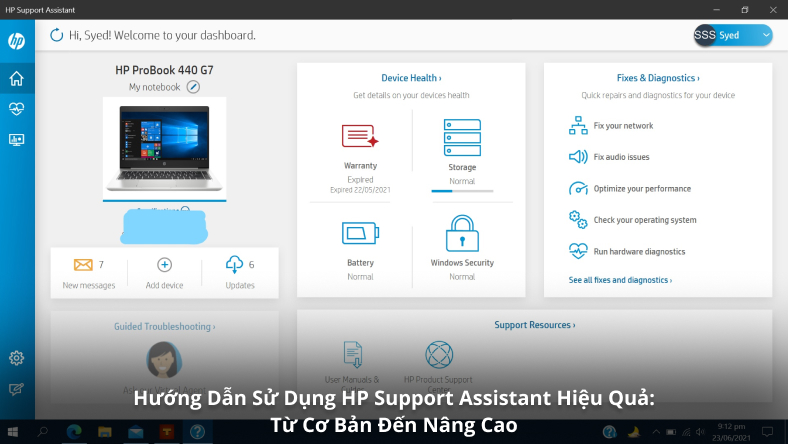Viewport: 788px width, 444px height.
Task: Open the Virtual Agent avatar
Action: pos(164,360)
